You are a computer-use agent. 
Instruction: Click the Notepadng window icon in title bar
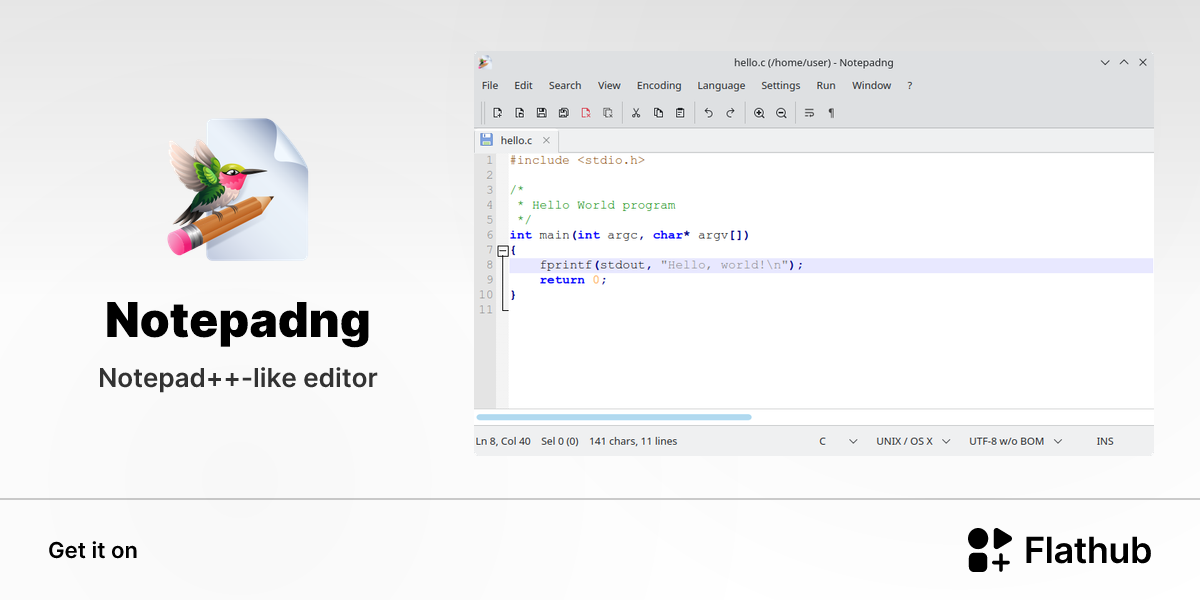[x=484, y=62]
